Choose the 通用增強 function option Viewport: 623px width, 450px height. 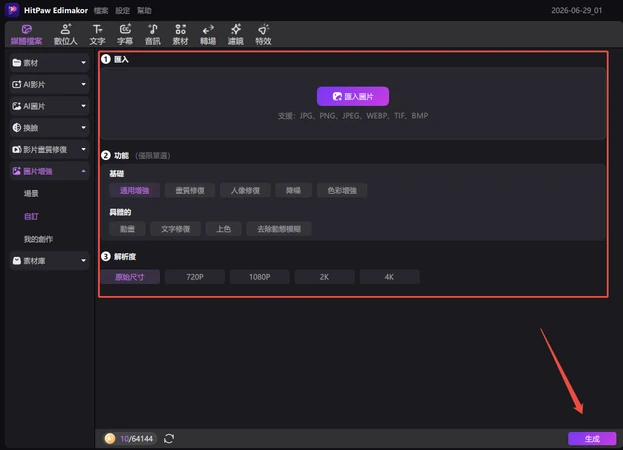point(135,191)
